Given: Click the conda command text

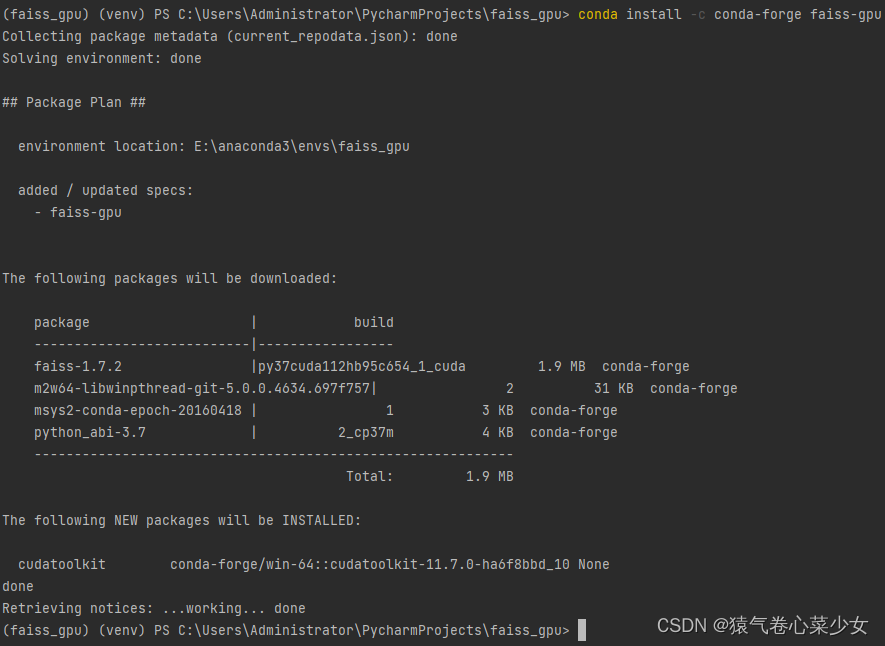Looking at the screenshot, I should click(x=599, y=14).
